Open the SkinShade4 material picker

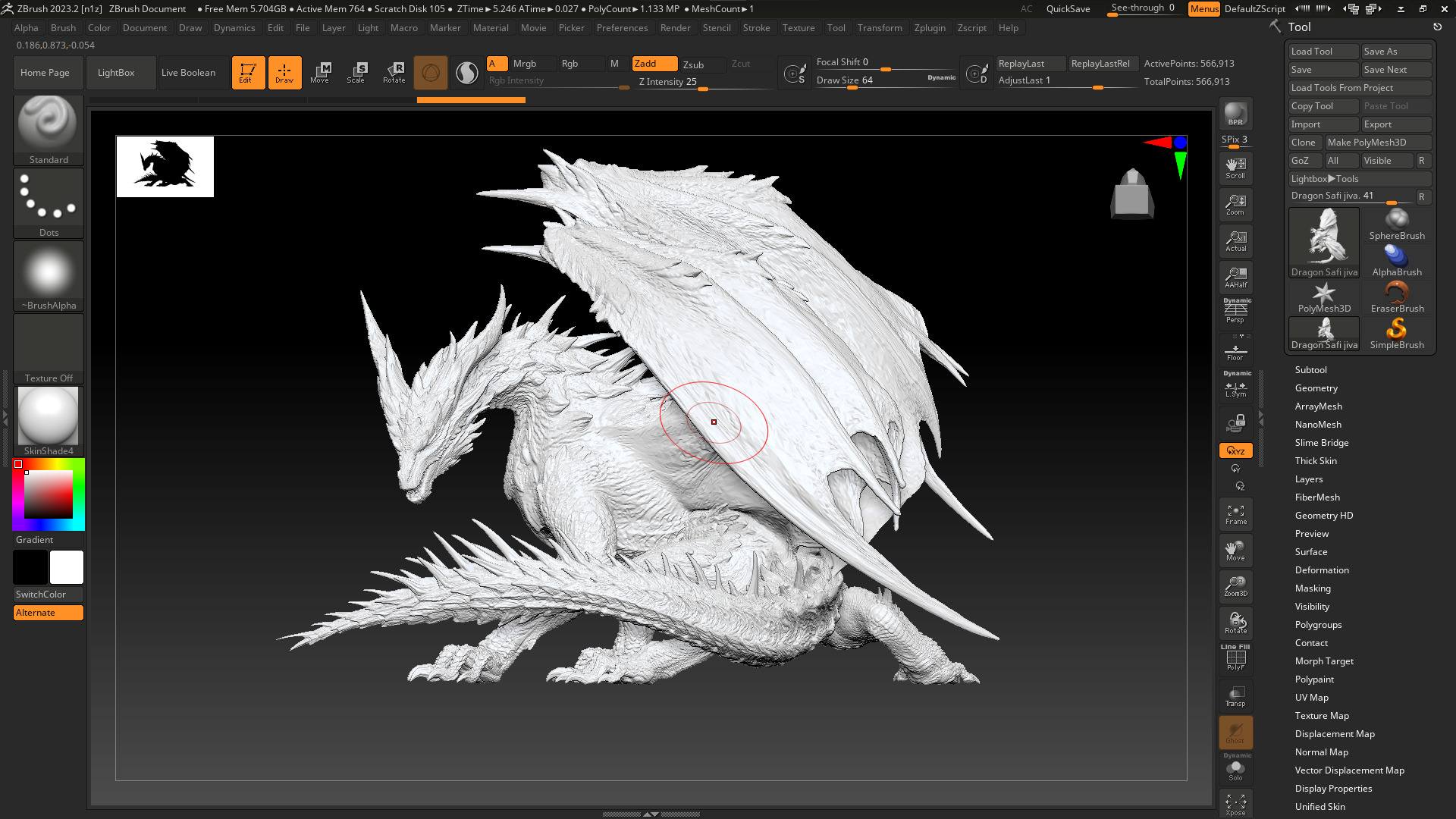click(49, 421)
